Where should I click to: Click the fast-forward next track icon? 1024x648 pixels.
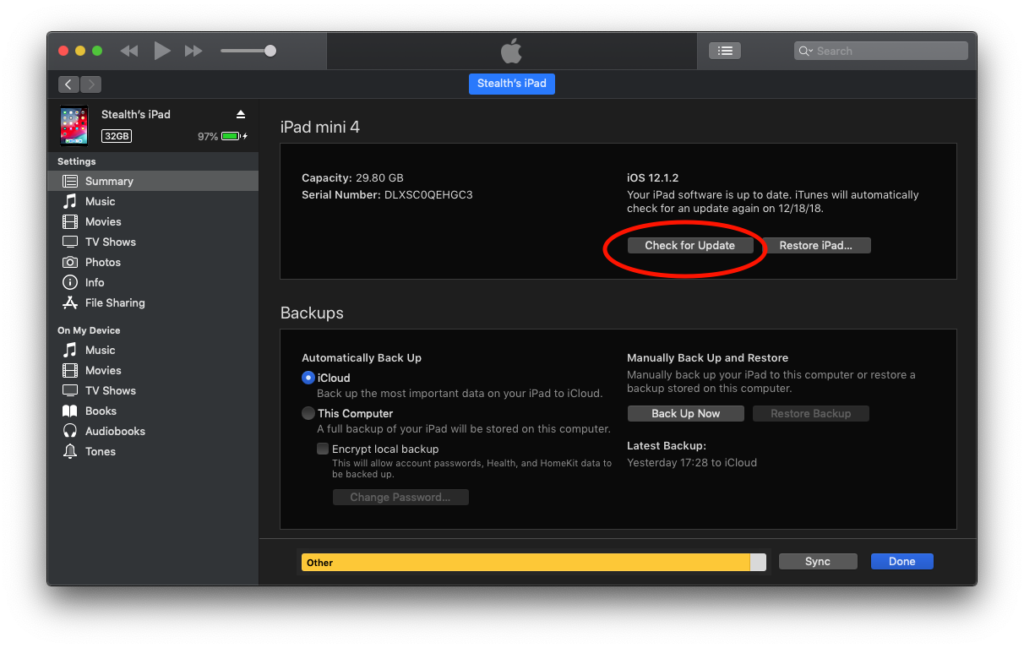tap(194, 51)
